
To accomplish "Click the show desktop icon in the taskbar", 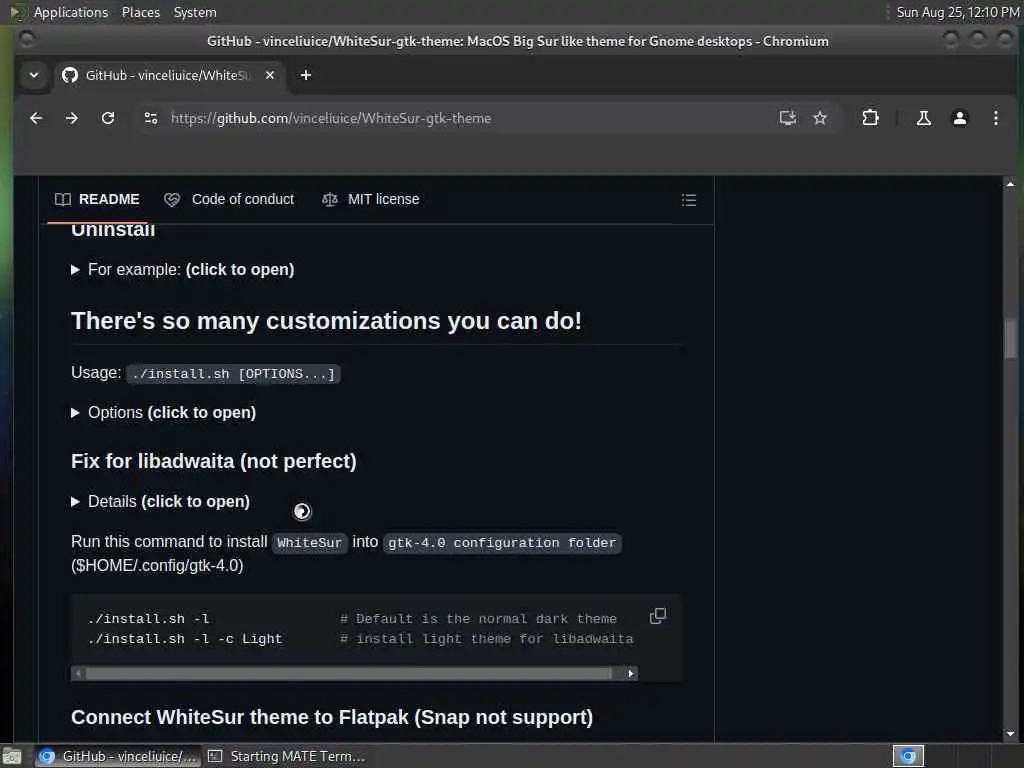I will click(12, 756).
